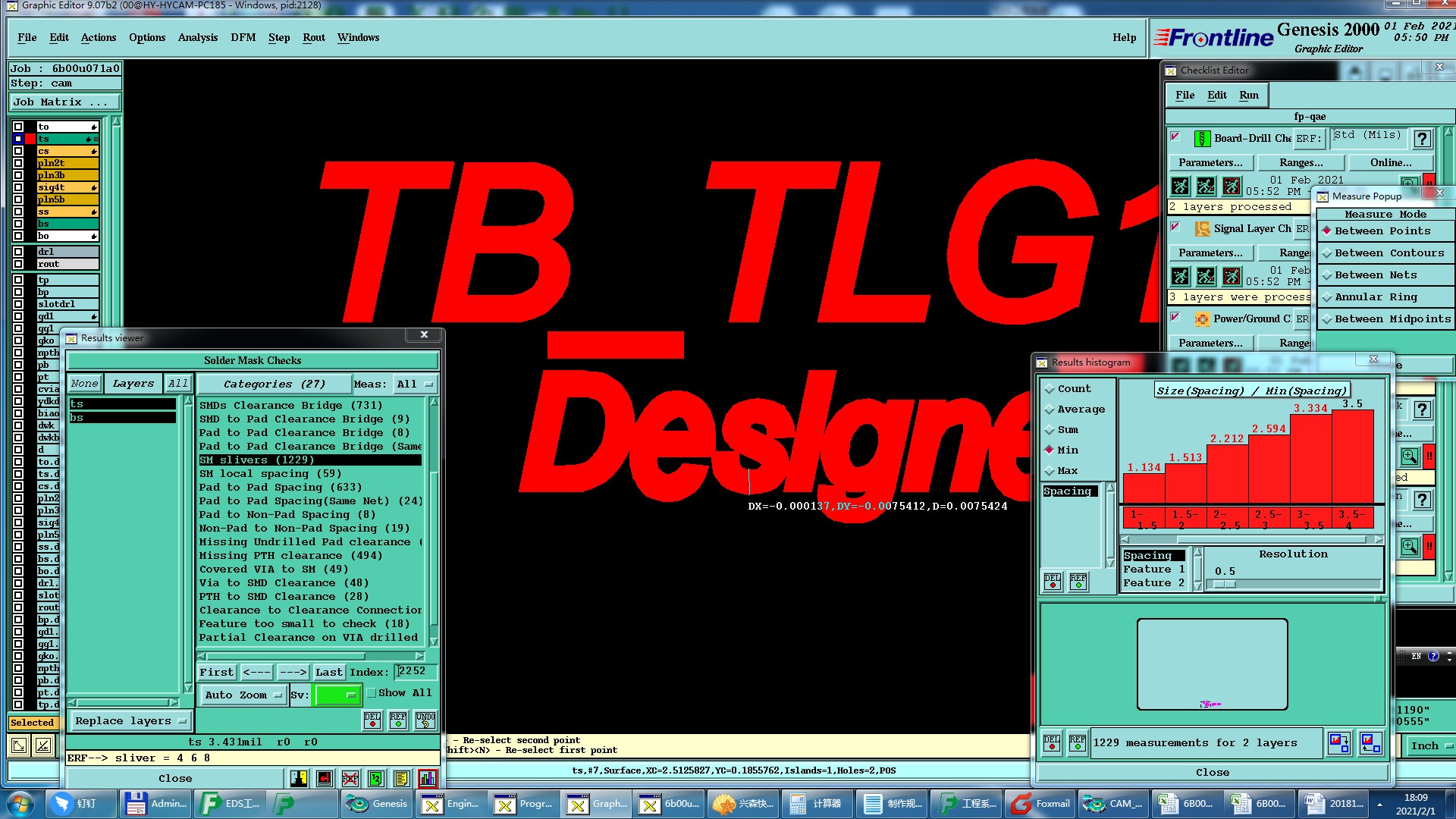Click the Job Matrix button
The image size is (1456, 819).
pos(64,102)
